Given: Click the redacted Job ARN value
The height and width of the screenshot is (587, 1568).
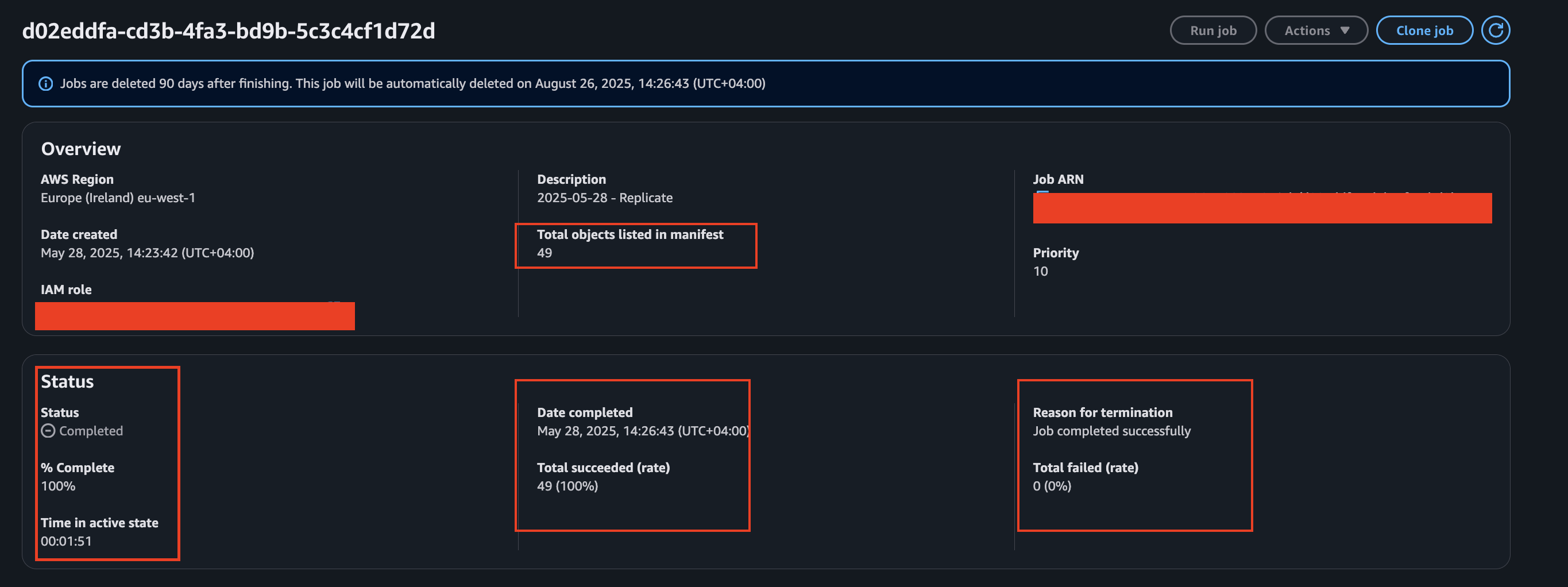Looking at the screenshot, I should click(x=1261, y=208).
